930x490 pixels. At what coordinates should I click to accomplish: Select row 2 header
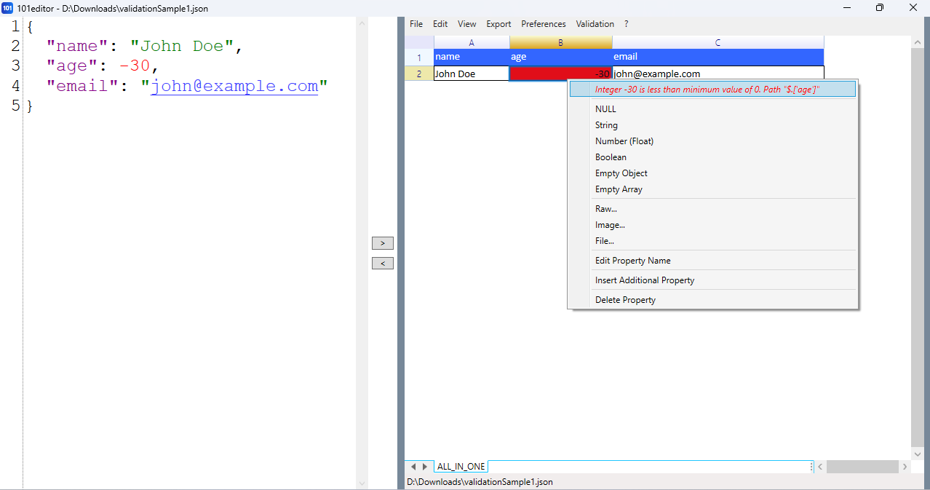pos(419,74)
